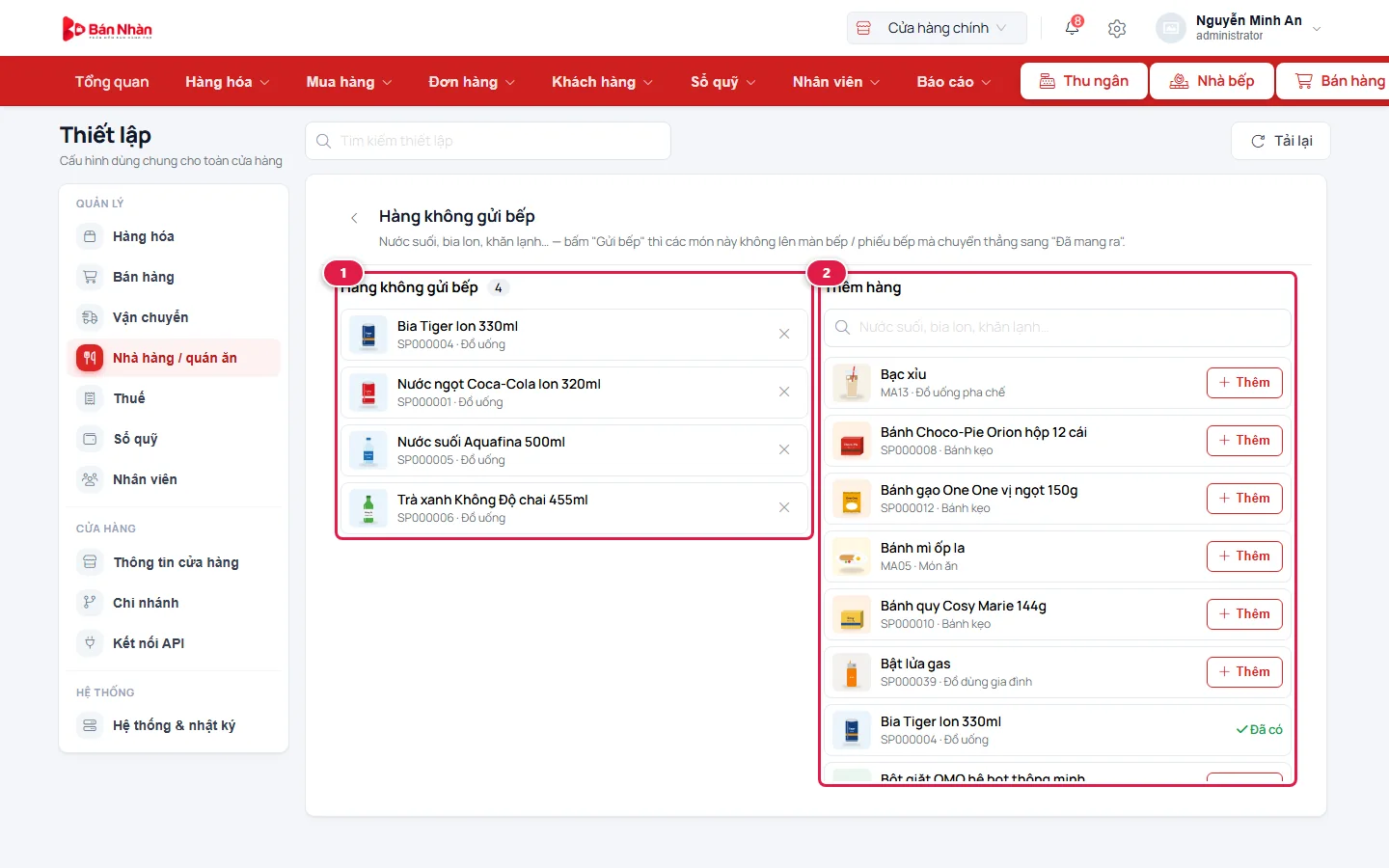The height and width of the screenshot is (868, 1389).
Task: Add Bánh Choco-Pie Orion hộp 12 cái
Action: point(1244,441)
